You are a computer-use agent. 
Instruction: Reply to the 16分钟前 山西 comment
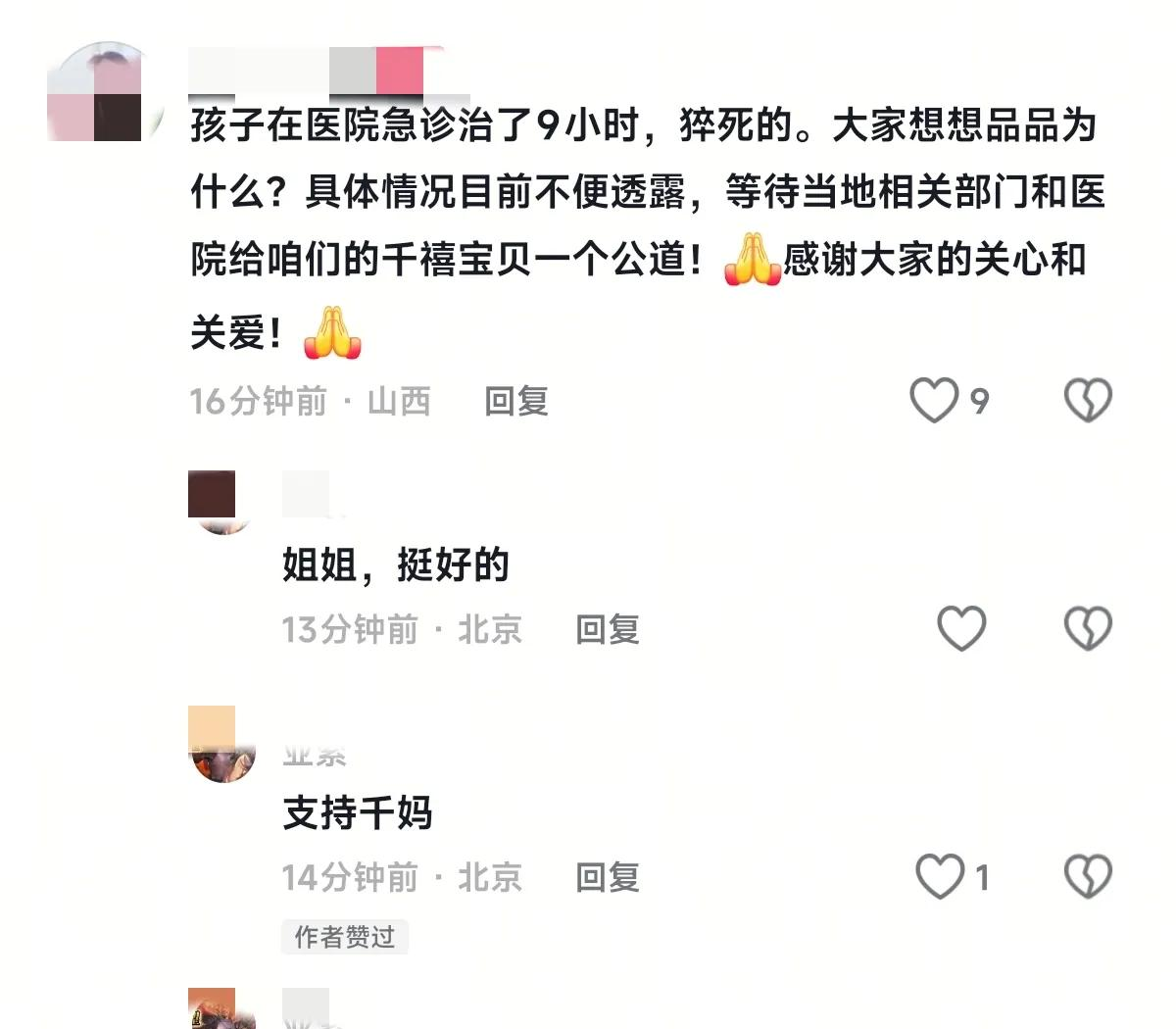click(516, 401)
